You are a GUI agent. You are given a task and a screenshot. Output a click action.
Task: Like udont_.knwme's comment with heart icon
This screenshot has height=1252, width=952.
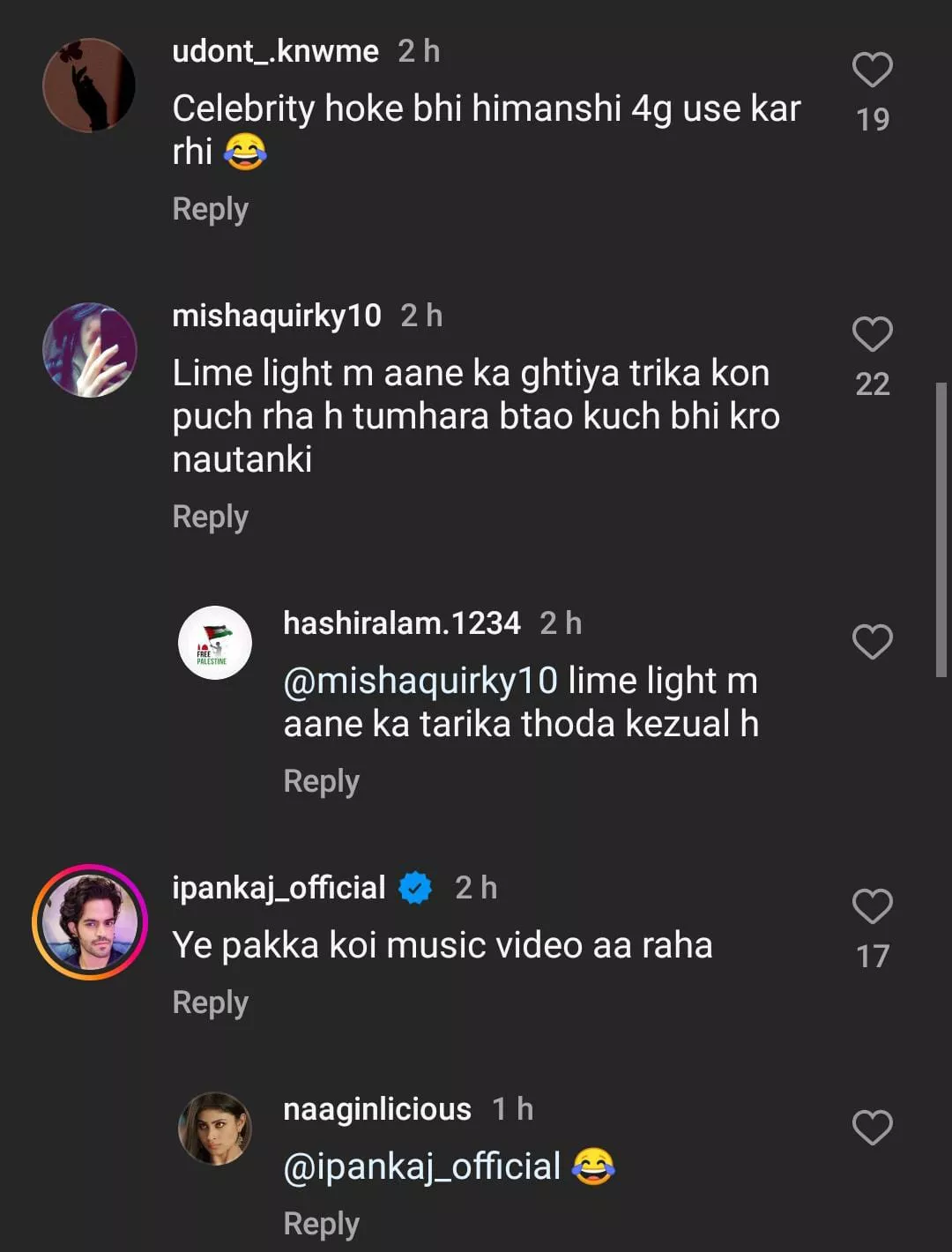click(x=872, y=70)
